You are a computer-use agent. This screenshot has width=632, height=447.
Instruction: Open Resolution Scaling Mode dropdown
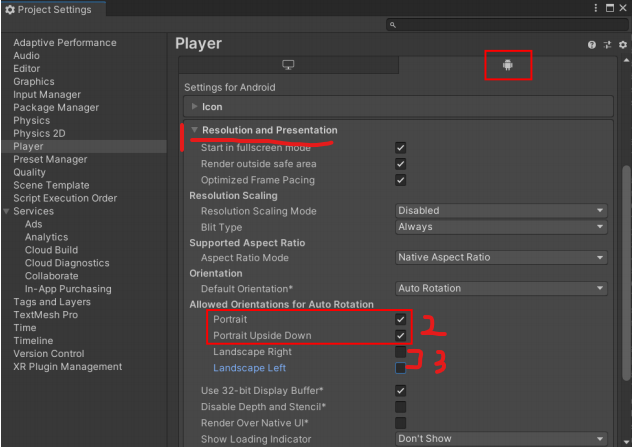click(501, 210)
